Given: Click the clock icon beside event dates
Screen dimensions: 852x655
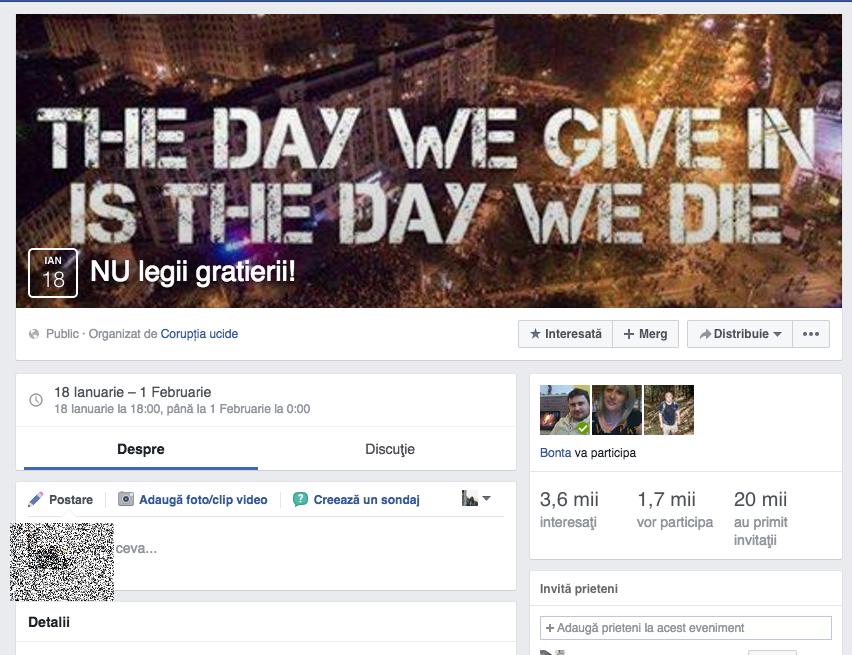Looking at the screenshot, I should [x=36, y=400].
